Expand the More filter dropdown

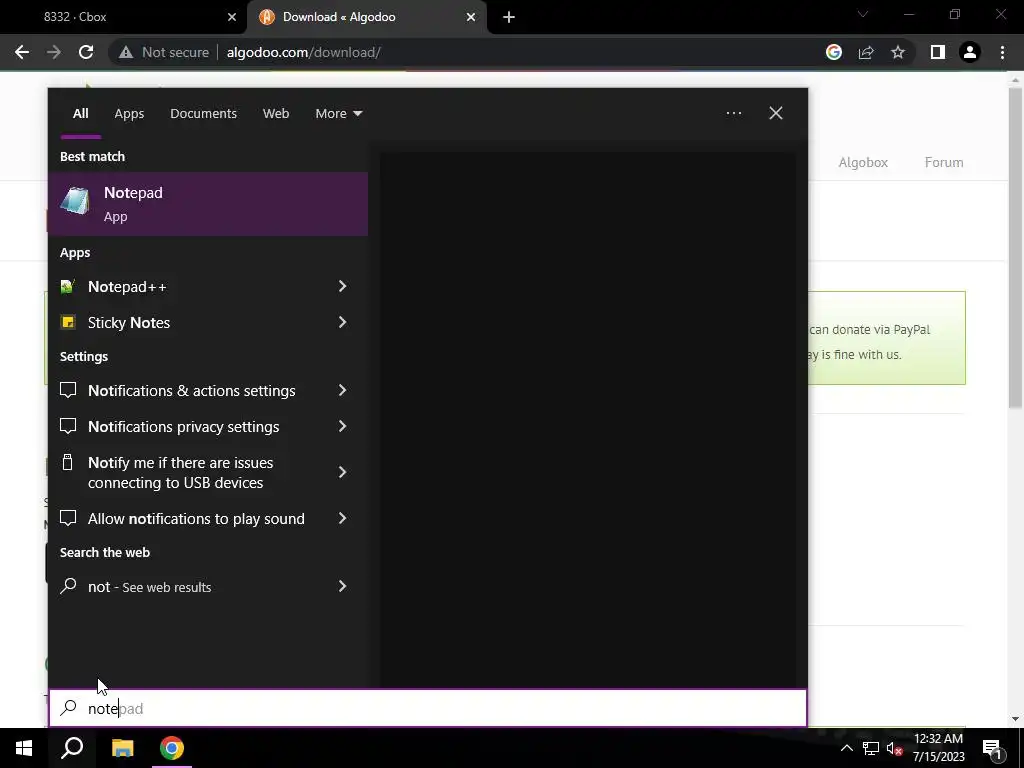[x=338, y=114]
